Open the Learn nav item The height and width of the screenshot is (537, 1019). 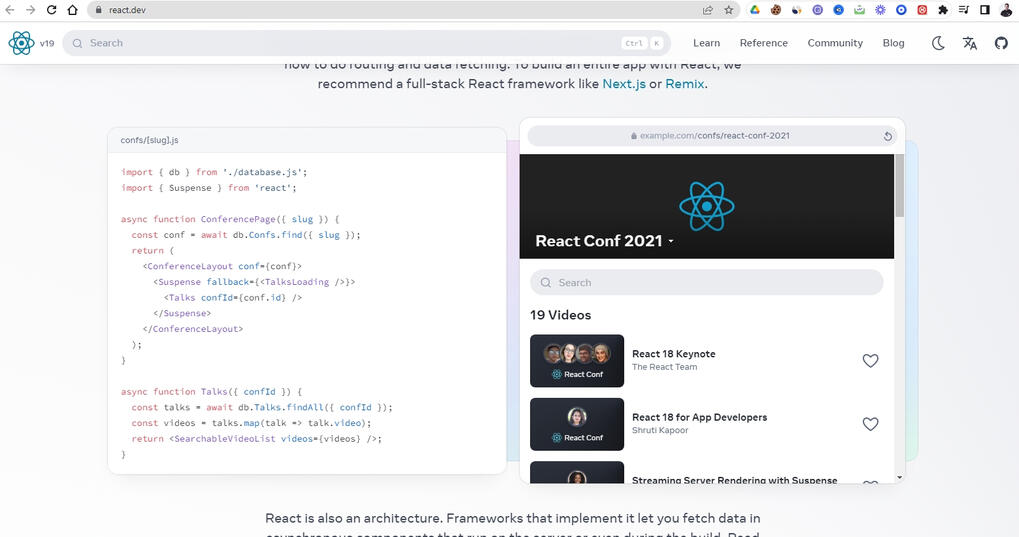coord(706,43)
